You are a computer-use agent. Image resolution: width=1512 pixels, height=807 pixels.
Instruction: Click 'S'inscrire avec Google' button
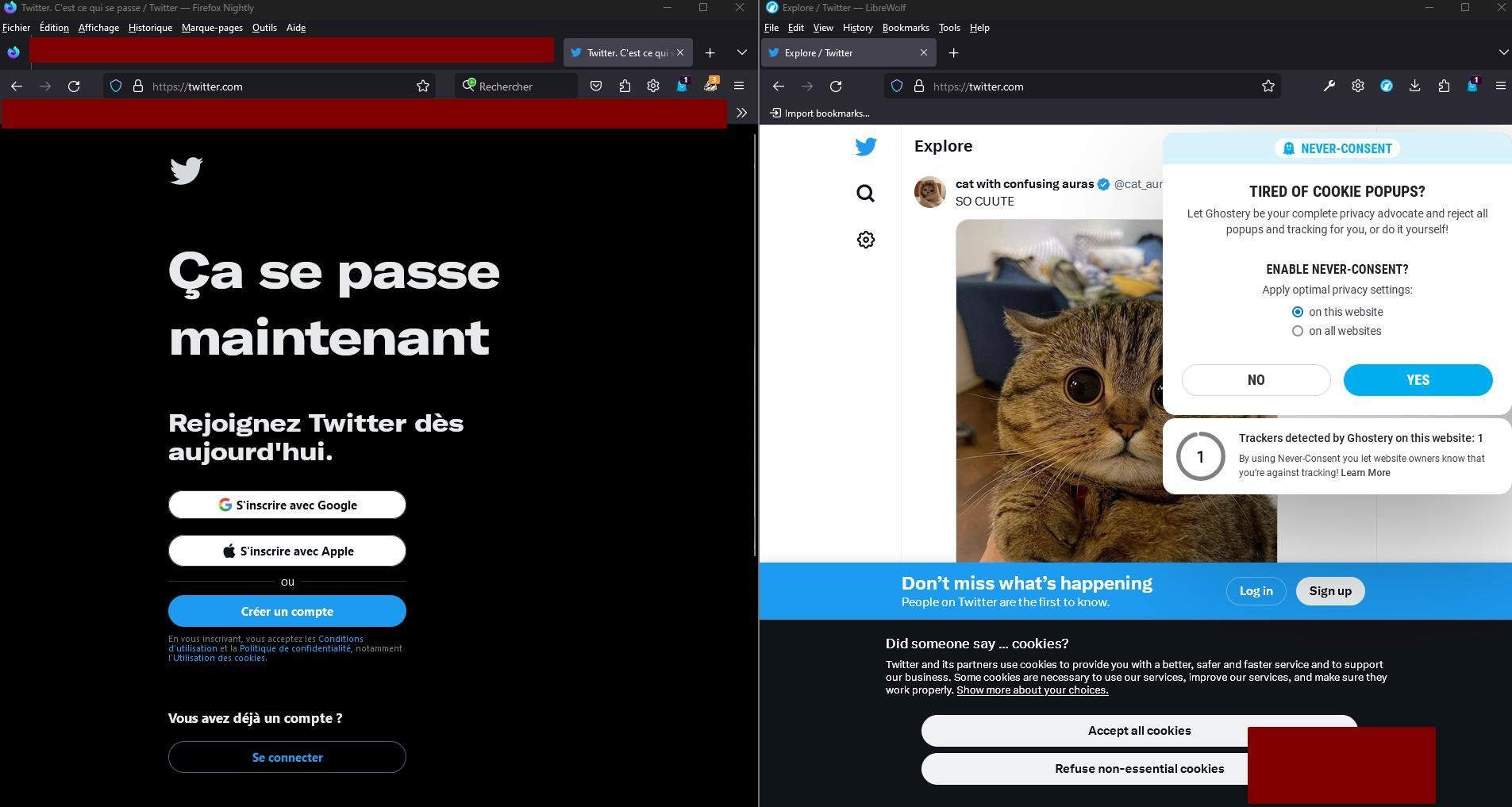(287, 505)
